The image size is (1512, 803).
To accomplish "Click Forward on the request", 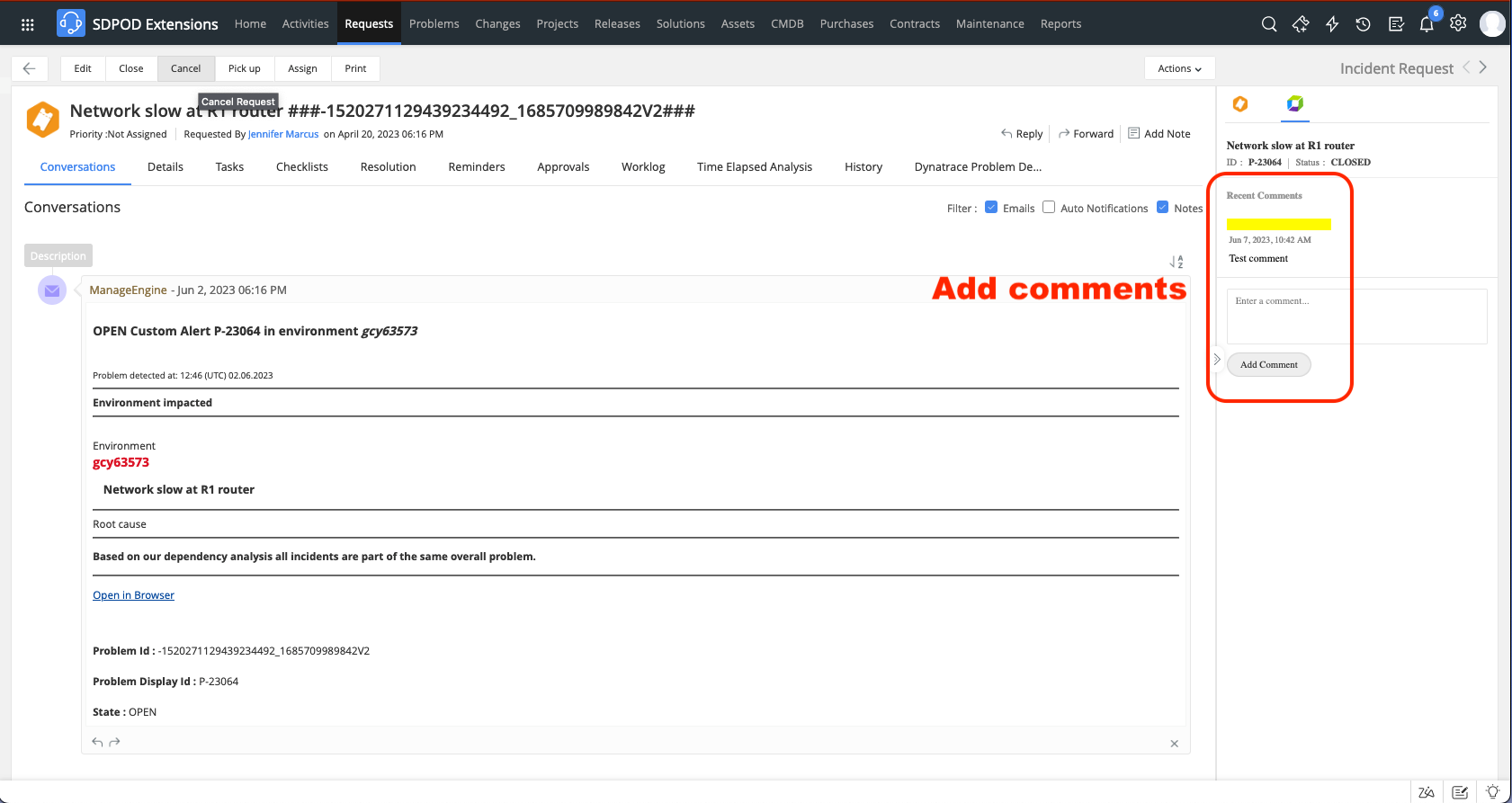I will 1087,134.
